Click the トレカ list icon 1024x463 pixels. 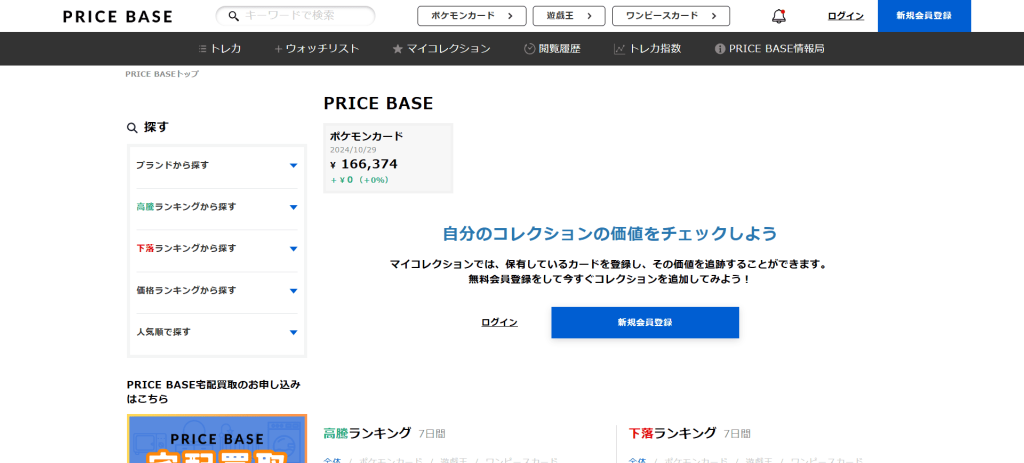[202, 49]
